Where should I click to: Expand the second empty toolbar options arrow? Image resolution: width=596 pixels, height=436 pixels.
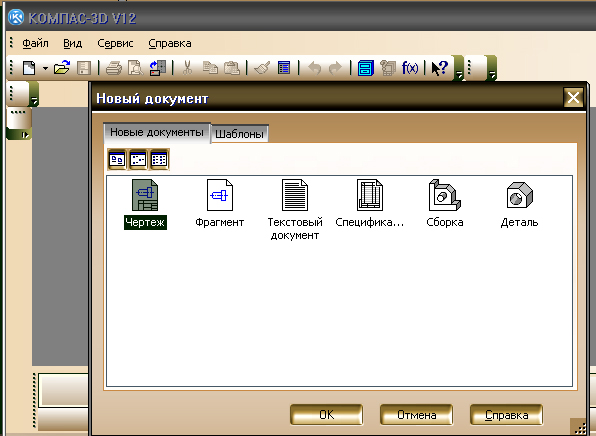tap(492, 68)
